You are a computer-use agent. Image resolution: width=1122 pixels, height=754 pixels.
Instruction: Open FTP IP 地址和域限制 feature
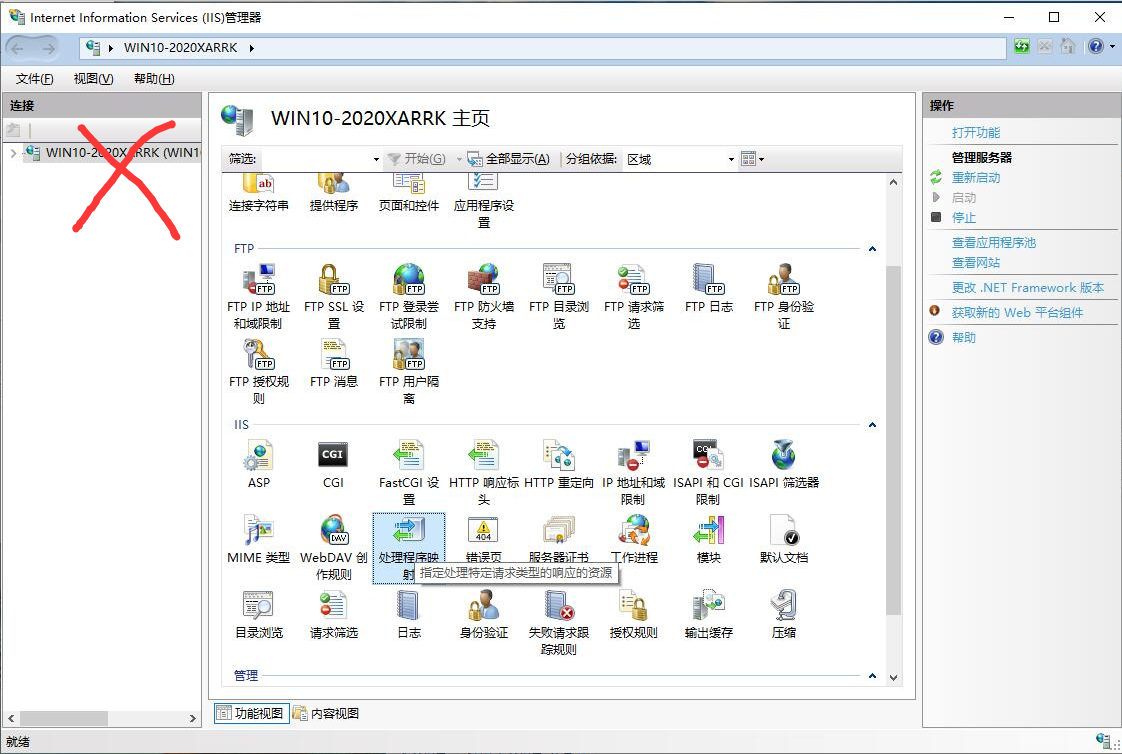tap(258, 297)
